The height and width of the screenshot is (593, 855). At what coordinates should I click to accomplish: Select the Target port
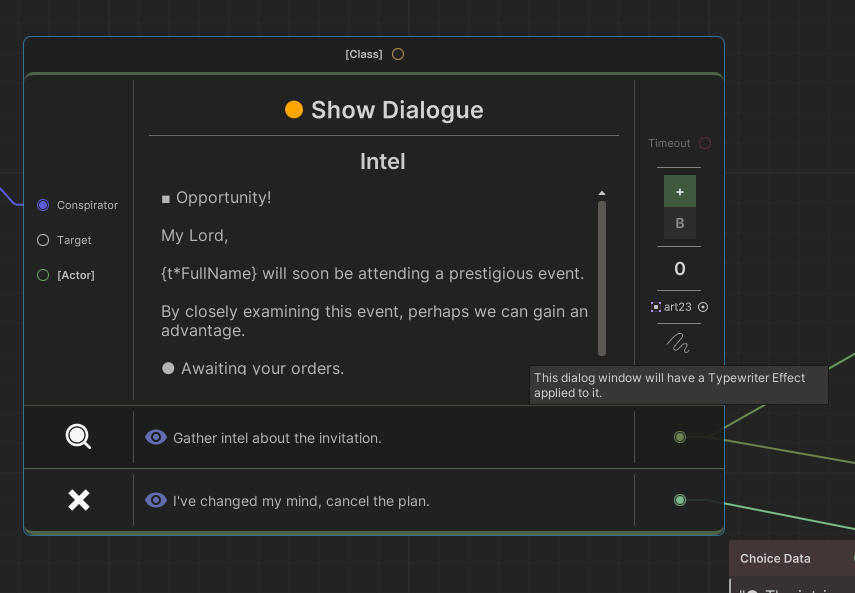tap(43, 240)
